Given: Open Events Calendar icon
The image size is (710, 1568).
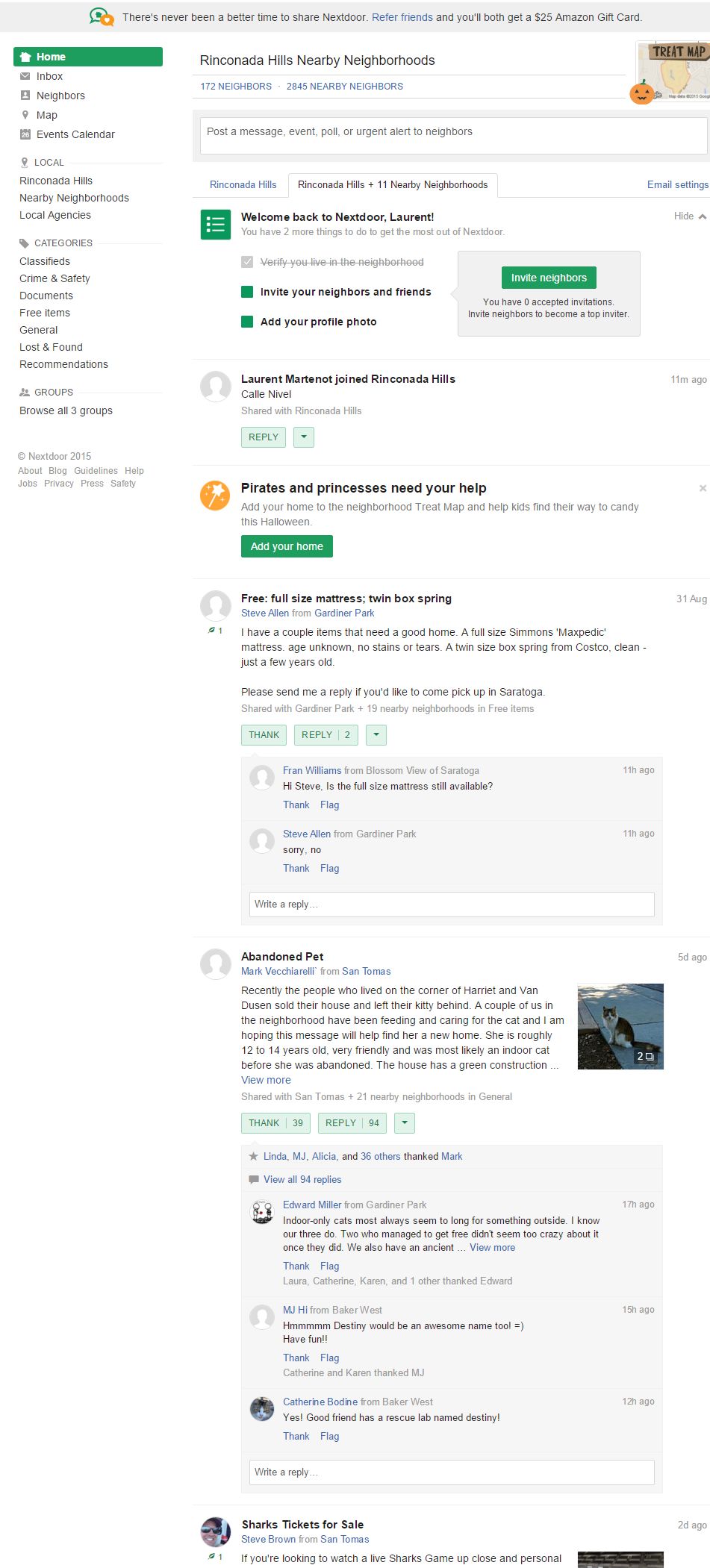Looking at the screenshot, I should pos(25,134).
